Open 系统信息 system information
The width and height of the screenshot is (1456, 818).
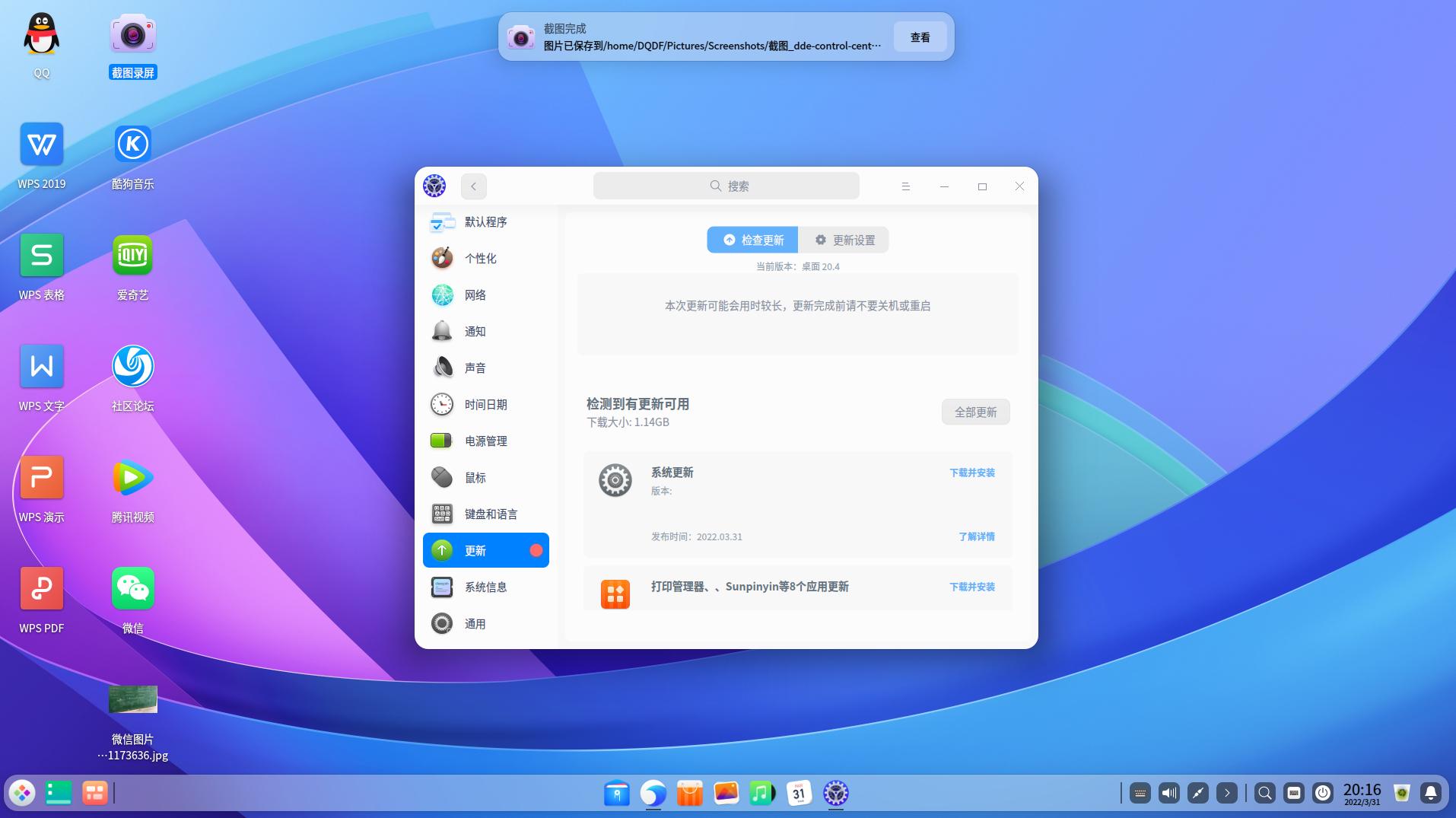tap(442, 587)
